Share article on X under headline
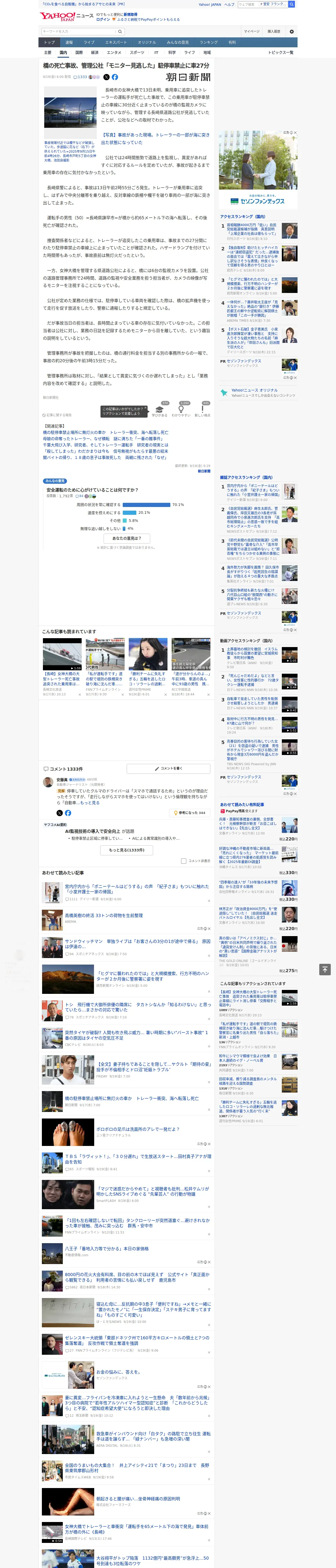Screen dimensions: 336x1568 click(x=107, y=77)
